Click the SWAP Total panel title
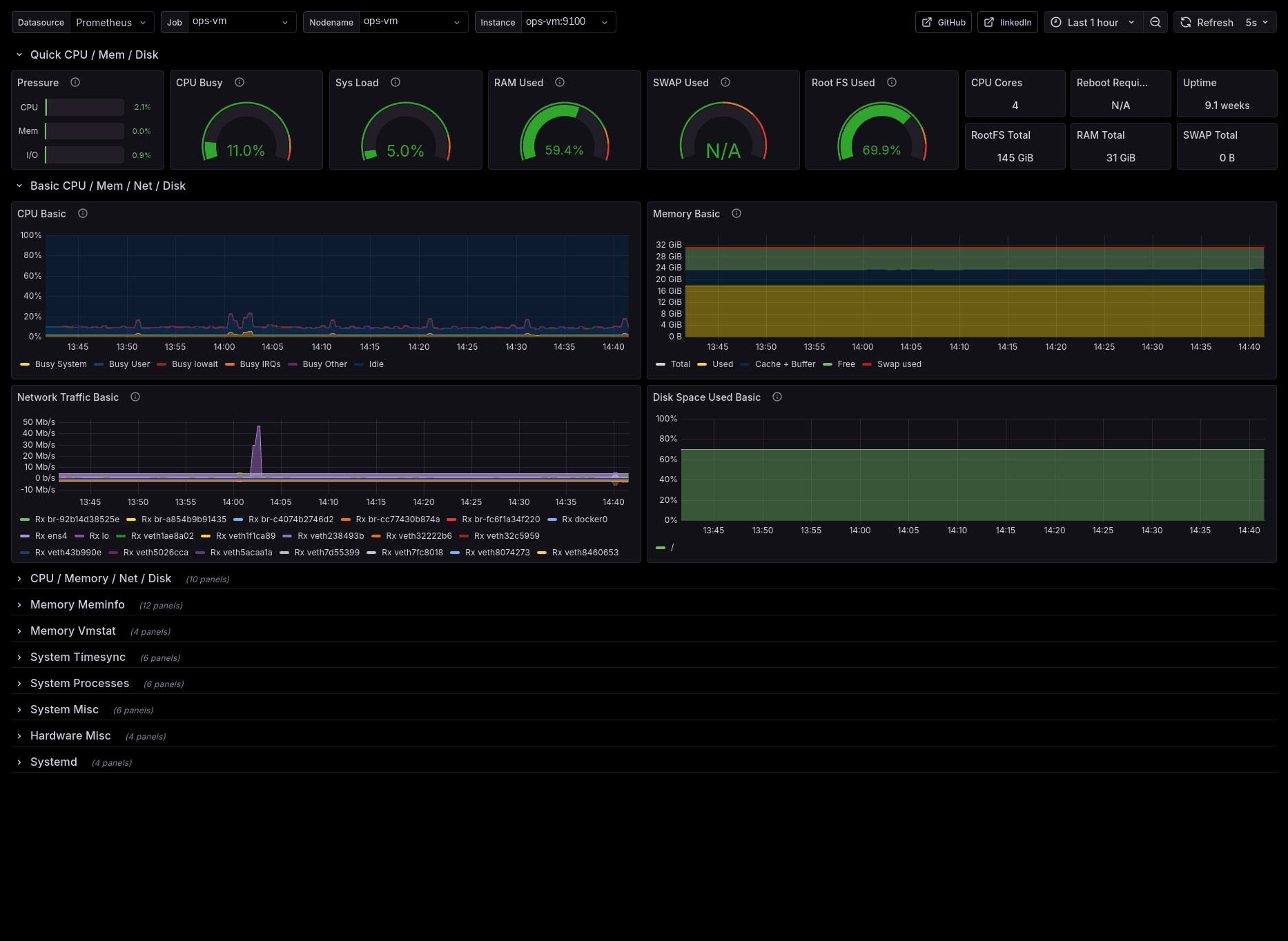The height and width of the screenshot is (941, 1288). [x=1210, y=135]
